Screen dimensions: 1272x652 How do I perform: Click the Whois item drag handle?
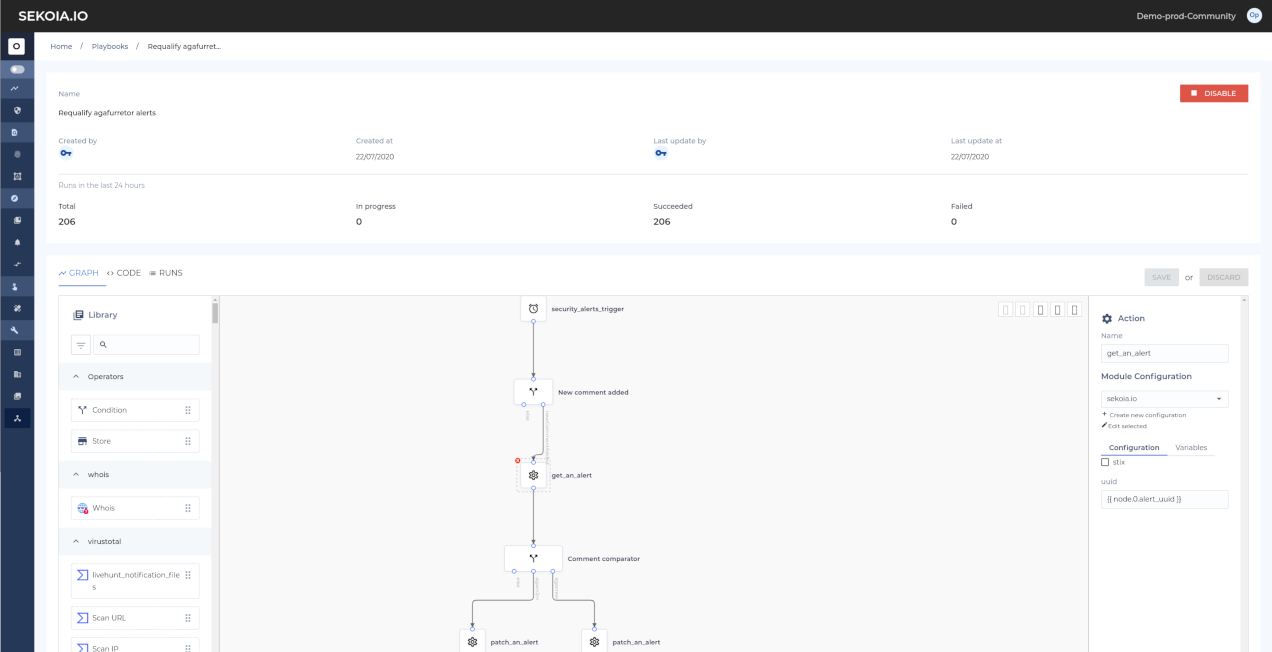(187, 508)
